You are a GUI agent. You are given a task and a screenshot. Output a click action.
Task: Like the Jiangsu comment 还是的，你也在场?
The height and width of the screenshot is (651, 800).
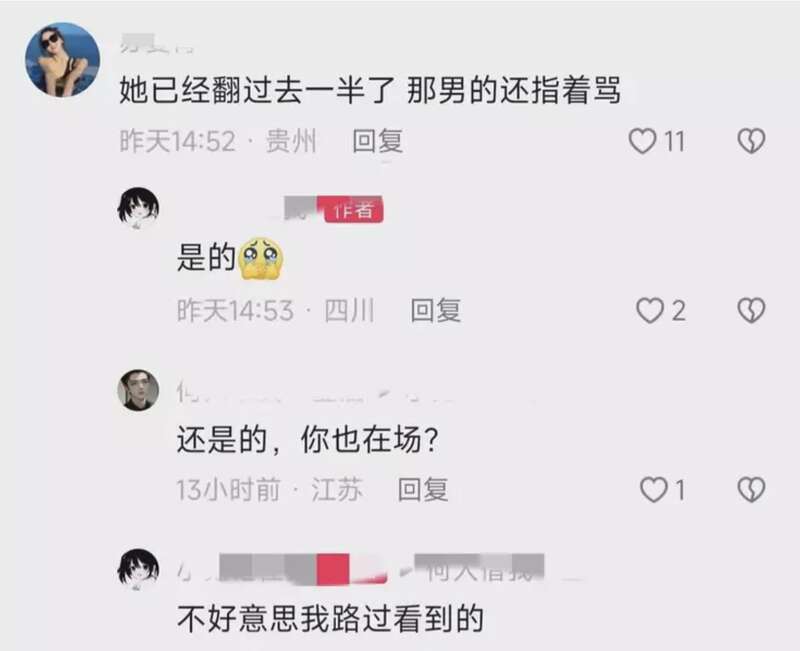coord(654,490)
